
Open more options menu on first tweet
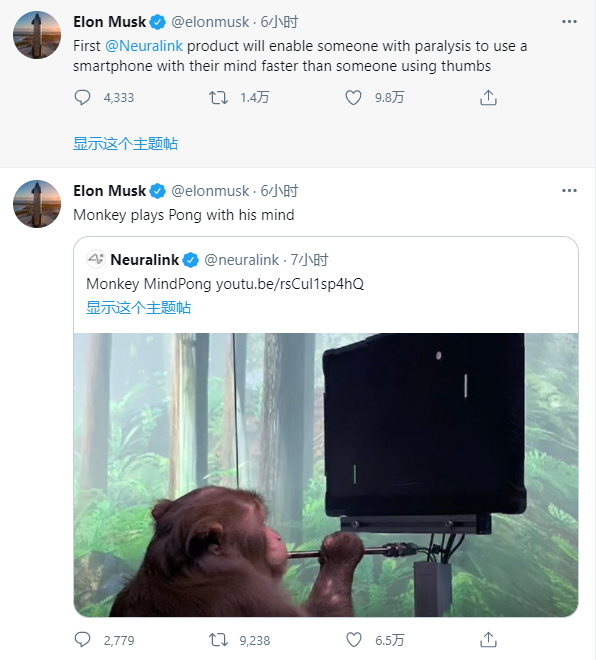[569, 21]
